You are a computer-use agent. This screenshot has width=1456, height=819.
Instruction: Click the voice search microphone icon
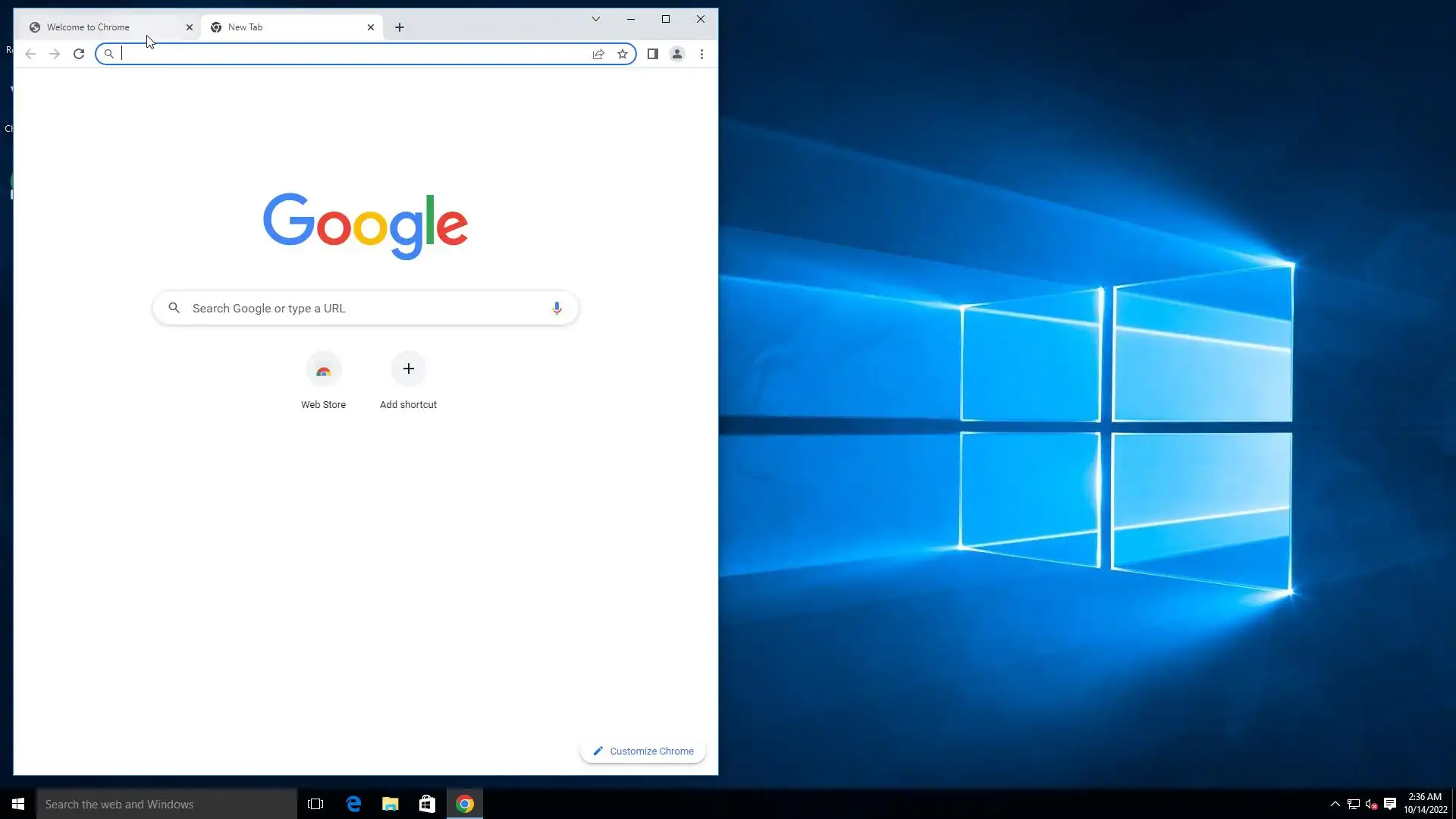[557, 308]
